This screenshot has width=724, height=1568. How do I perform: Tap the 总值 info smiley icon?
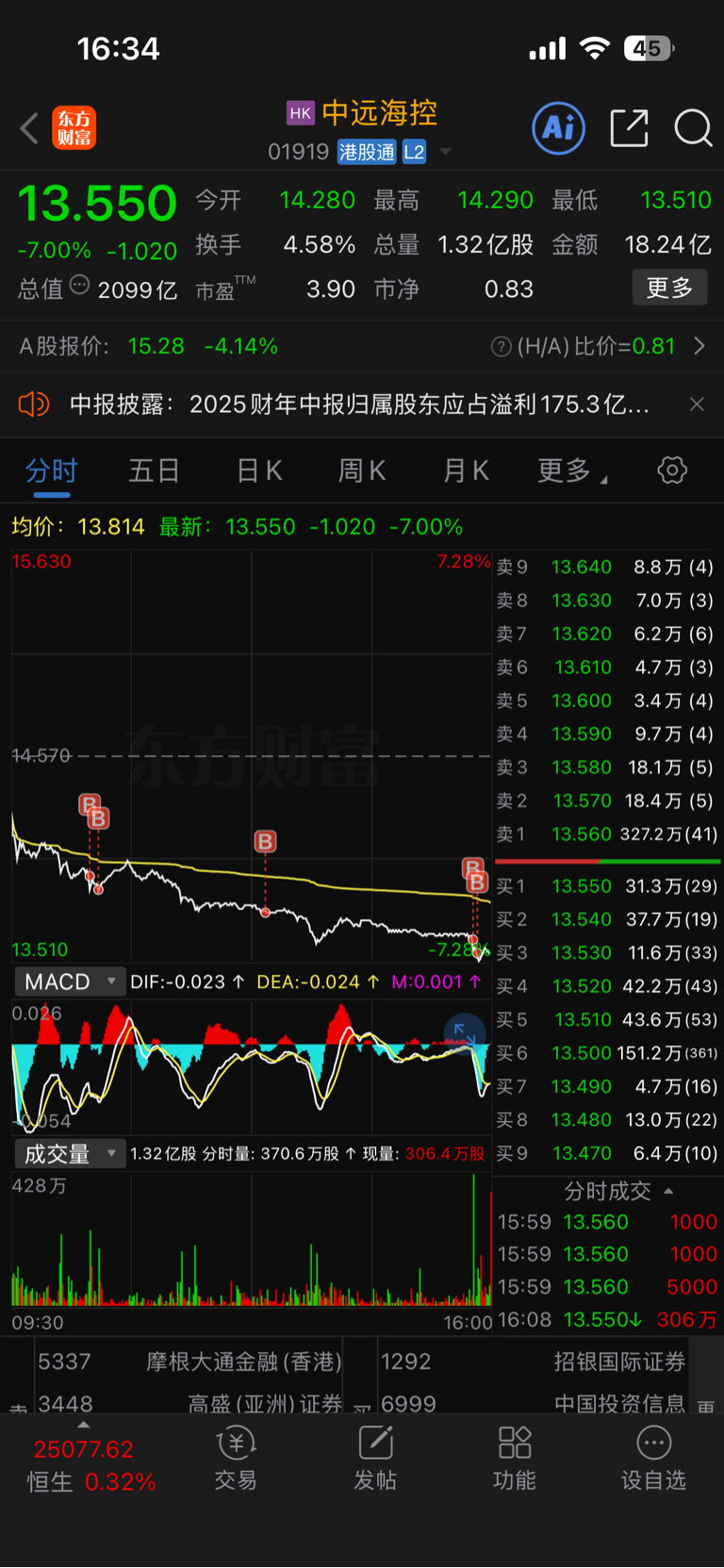tap(80, 285)
